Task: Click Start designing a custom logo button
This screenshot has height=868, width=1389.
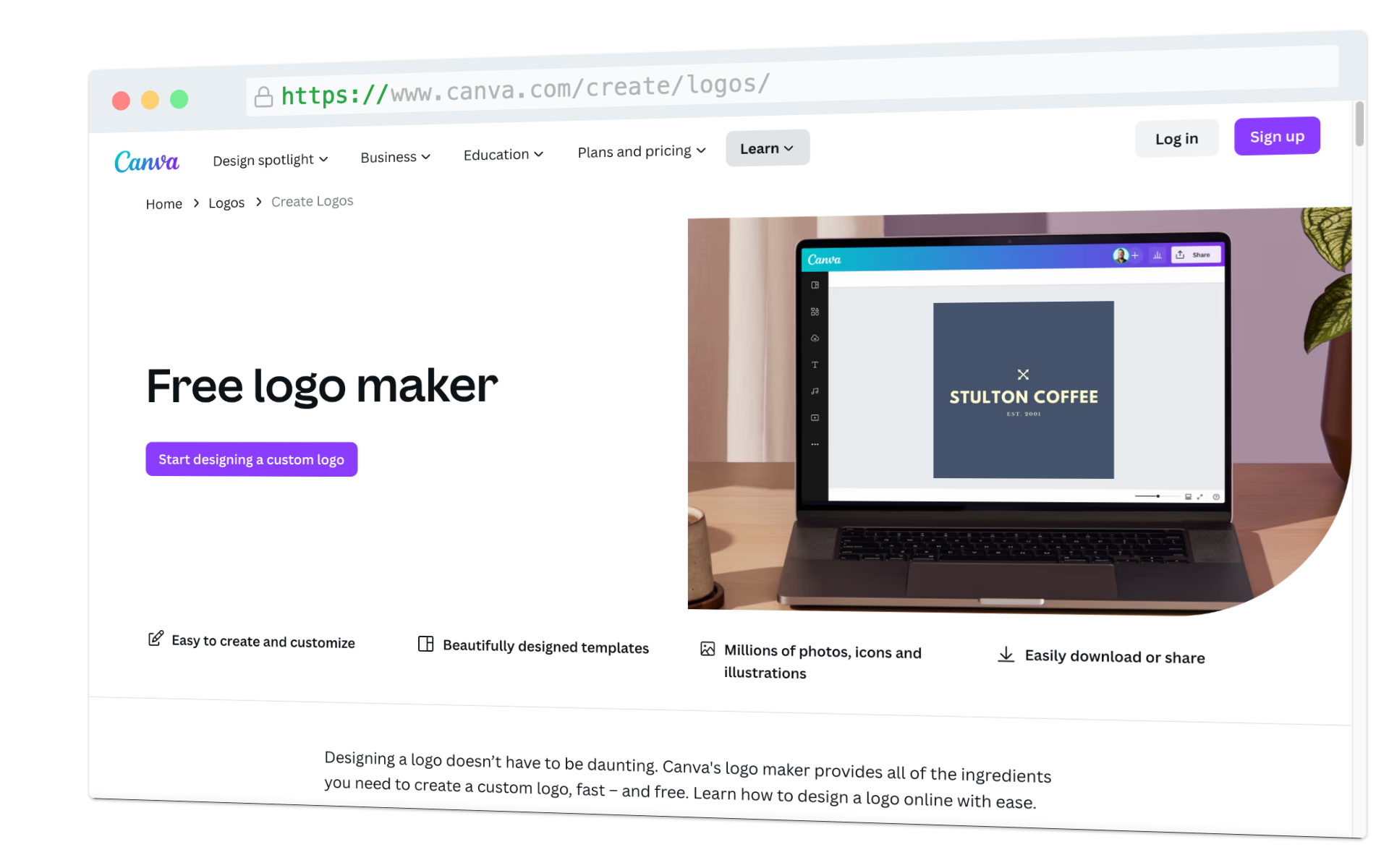Action: point(251,459)
